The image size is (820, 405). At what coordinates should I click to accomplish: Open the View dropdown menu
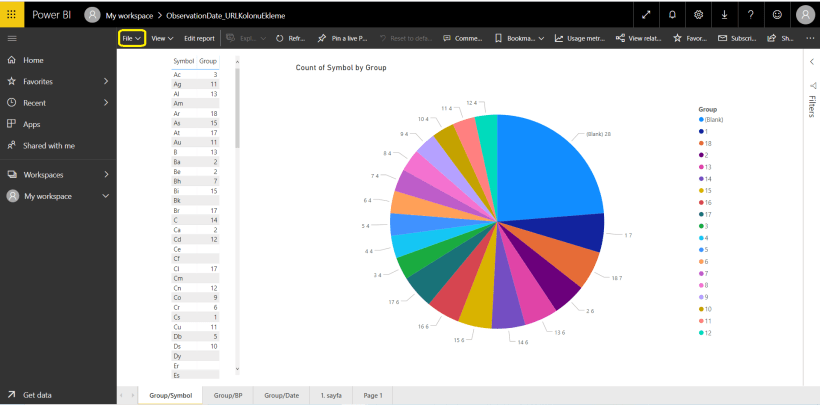(162, 38)
